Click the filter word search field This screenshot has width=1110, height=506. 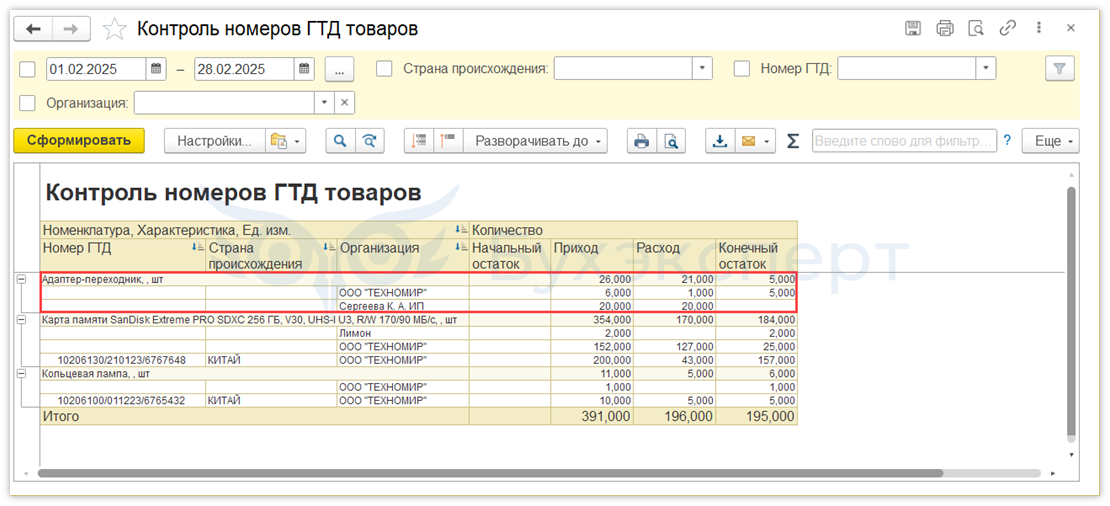904,141
